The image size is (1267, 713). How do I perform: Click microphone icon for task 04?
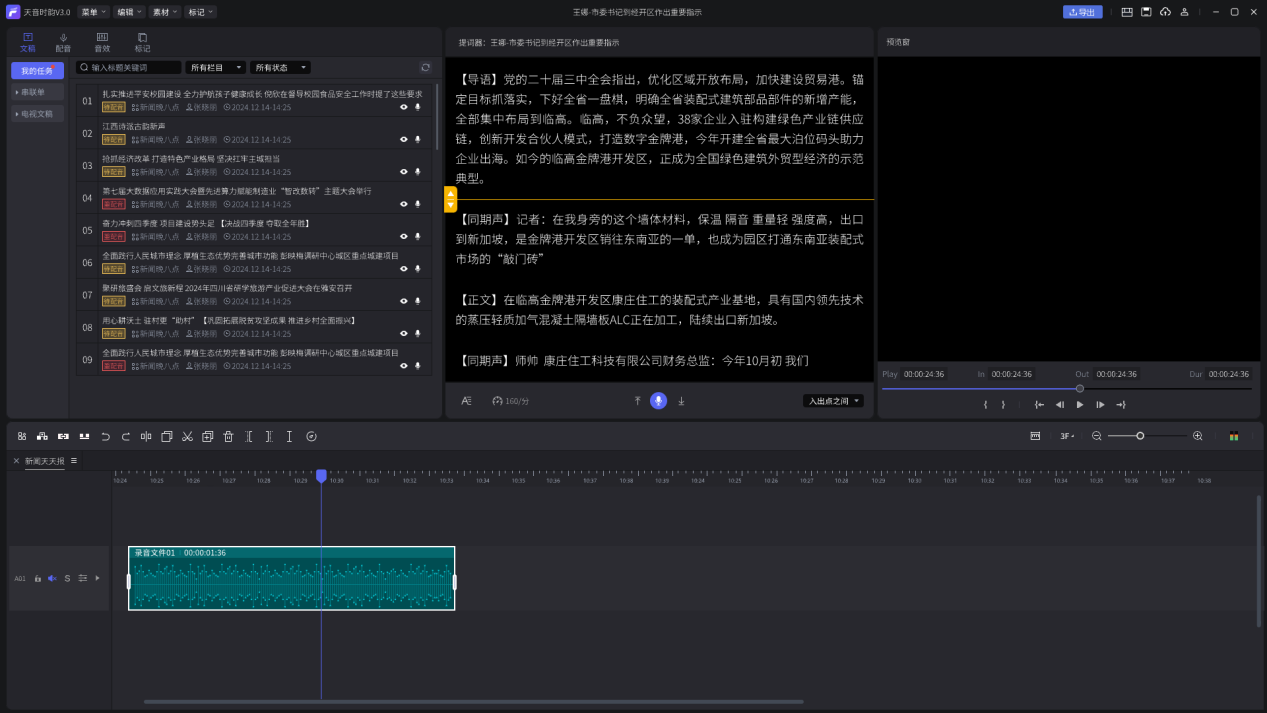(x=418, y=204)
